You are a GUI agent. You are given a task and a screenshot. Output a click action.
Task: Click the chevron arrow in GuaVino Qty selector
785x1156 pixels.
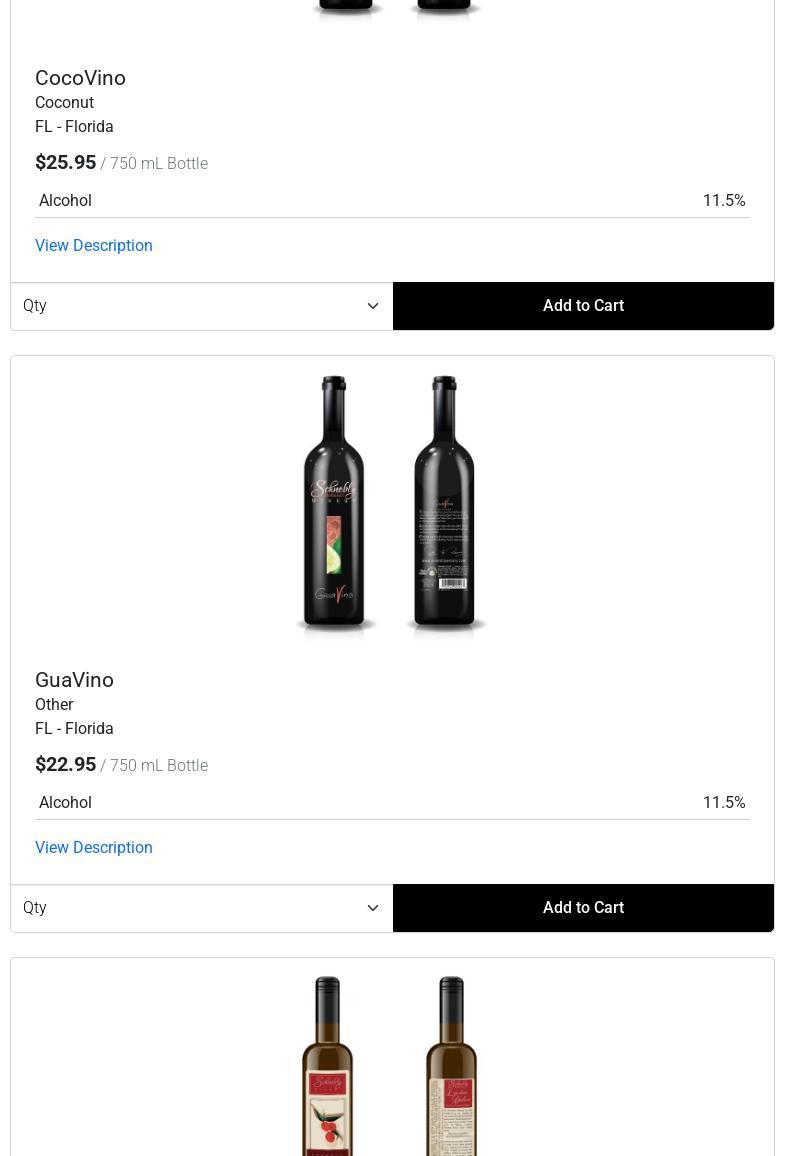[373, 908]
